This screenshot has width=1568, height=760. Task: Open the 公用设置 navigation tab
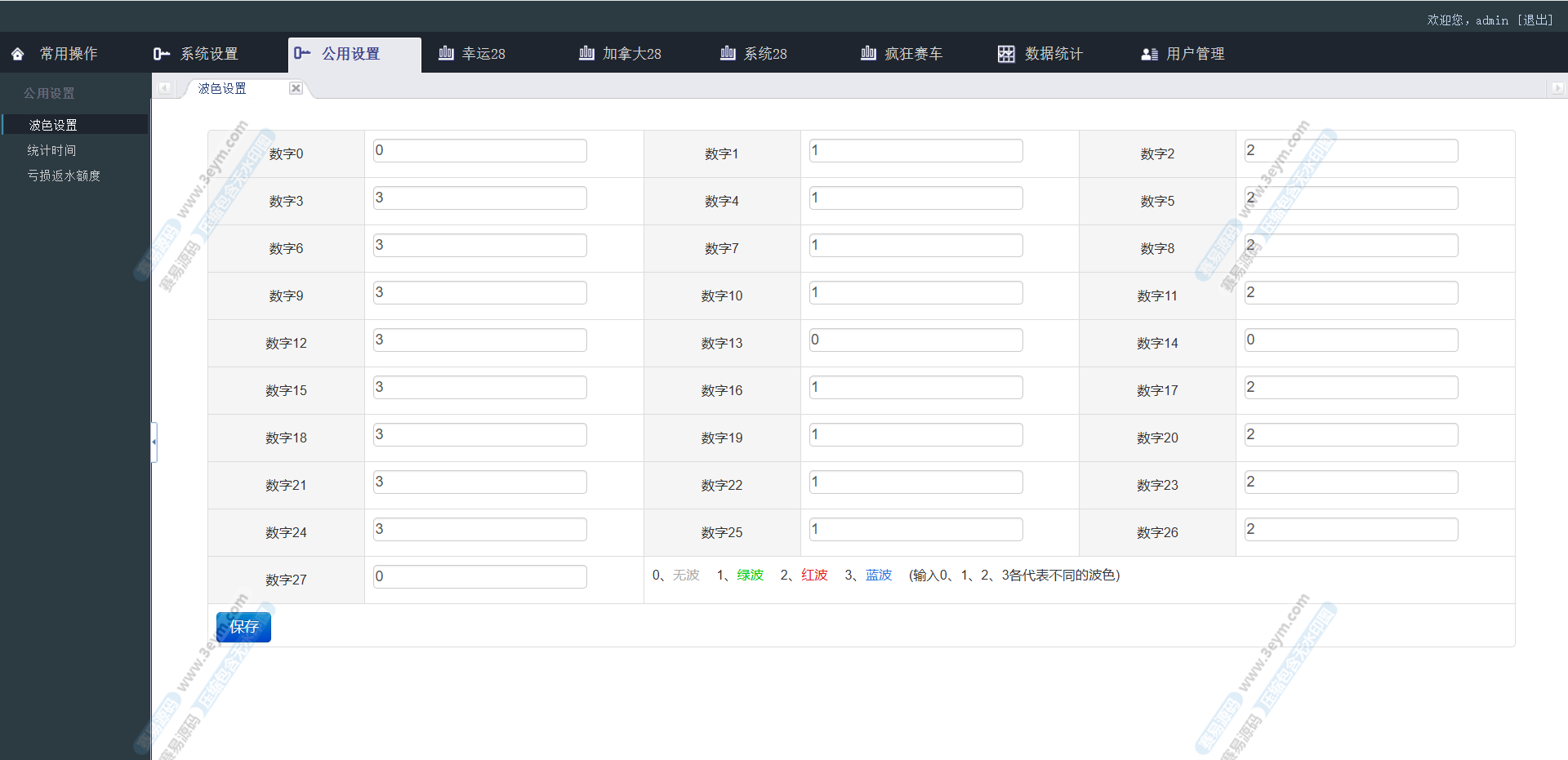point(351,54)
